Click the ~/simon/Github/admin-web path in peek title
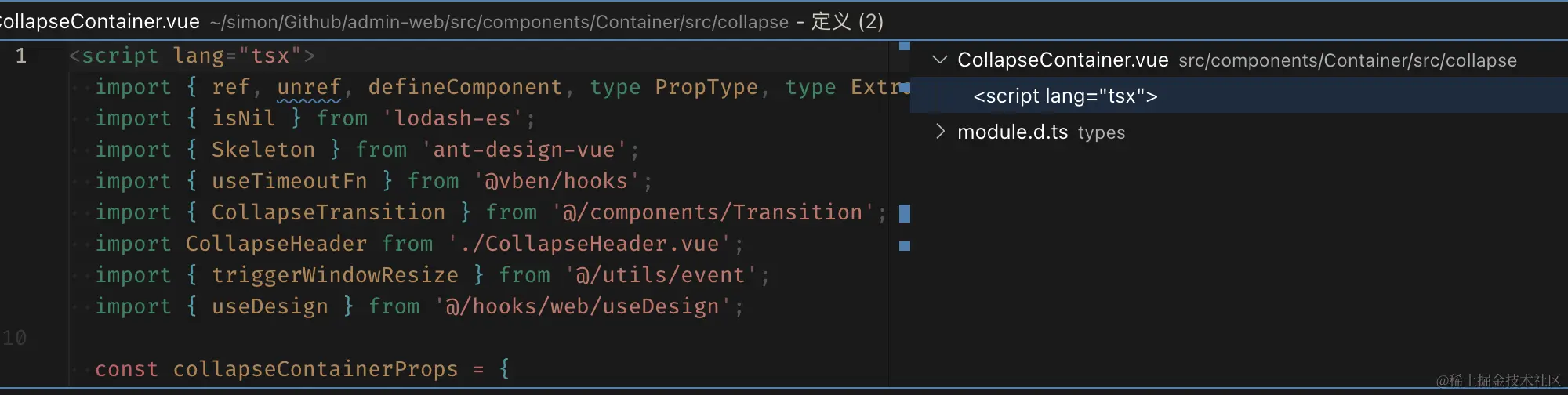The image size is (1568, 395). point(499,22)
